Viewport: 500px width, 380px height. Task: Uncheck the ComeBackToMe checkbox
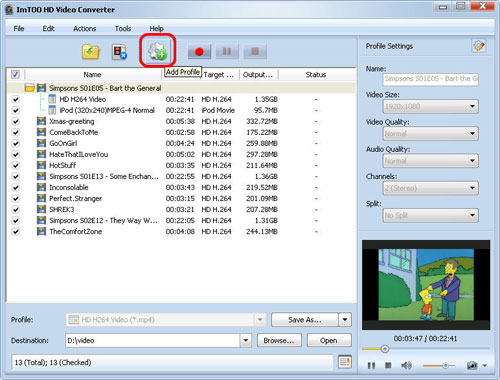point(16,132)
